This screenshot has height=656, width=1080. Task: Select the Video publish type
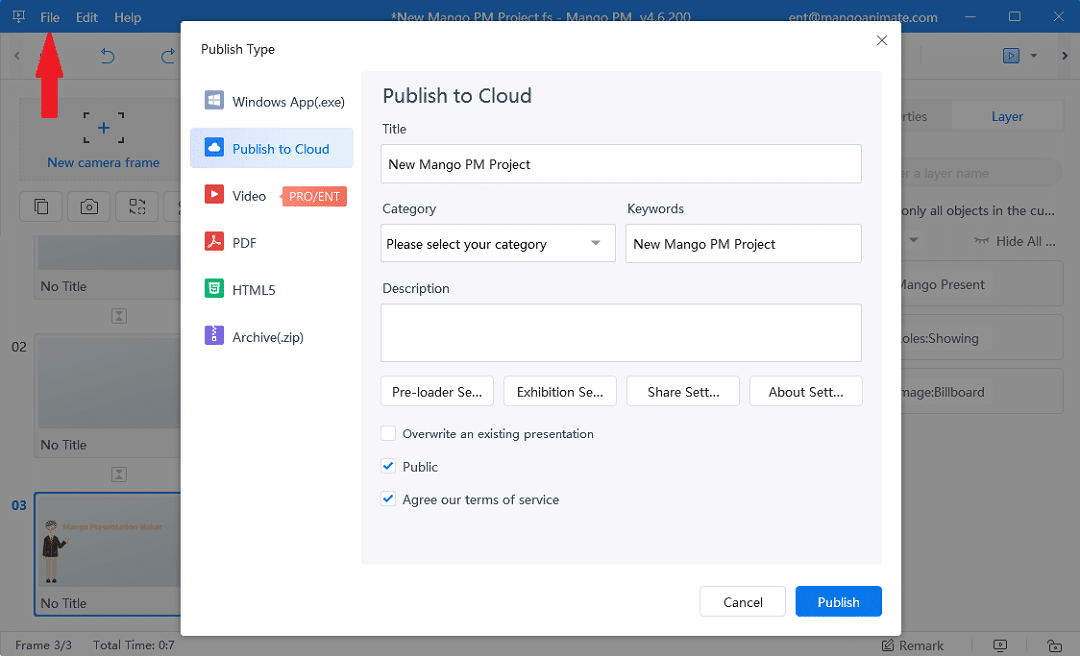click(249, 196)
